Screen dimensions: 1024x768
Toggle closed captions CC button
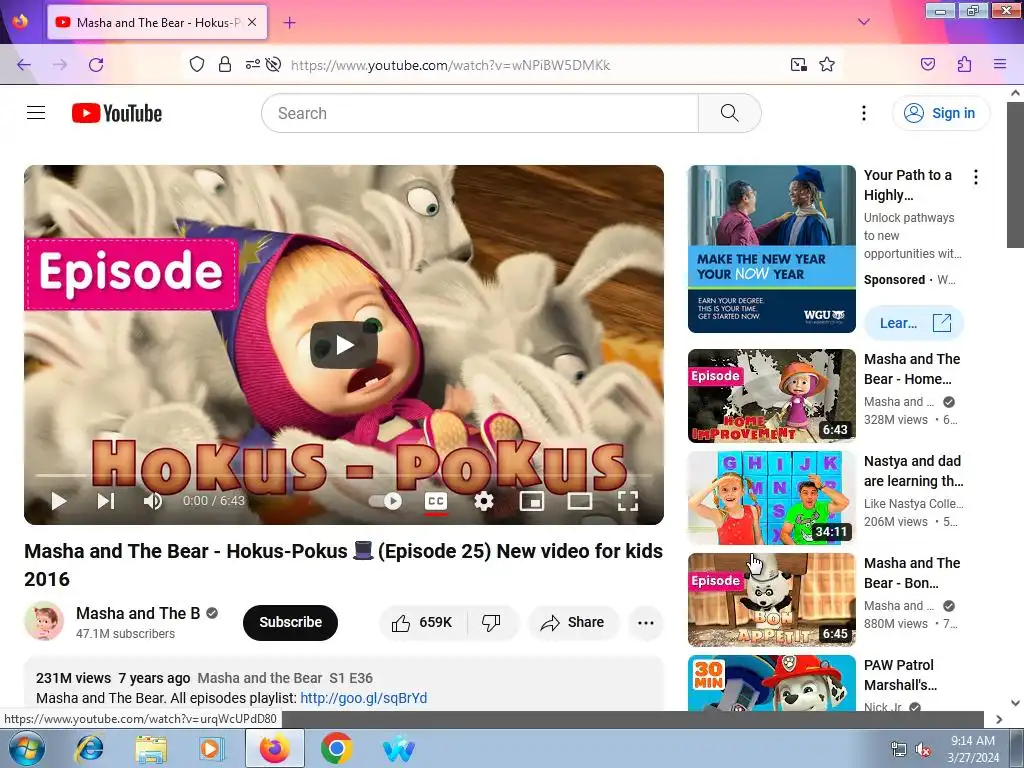(436, 501)
